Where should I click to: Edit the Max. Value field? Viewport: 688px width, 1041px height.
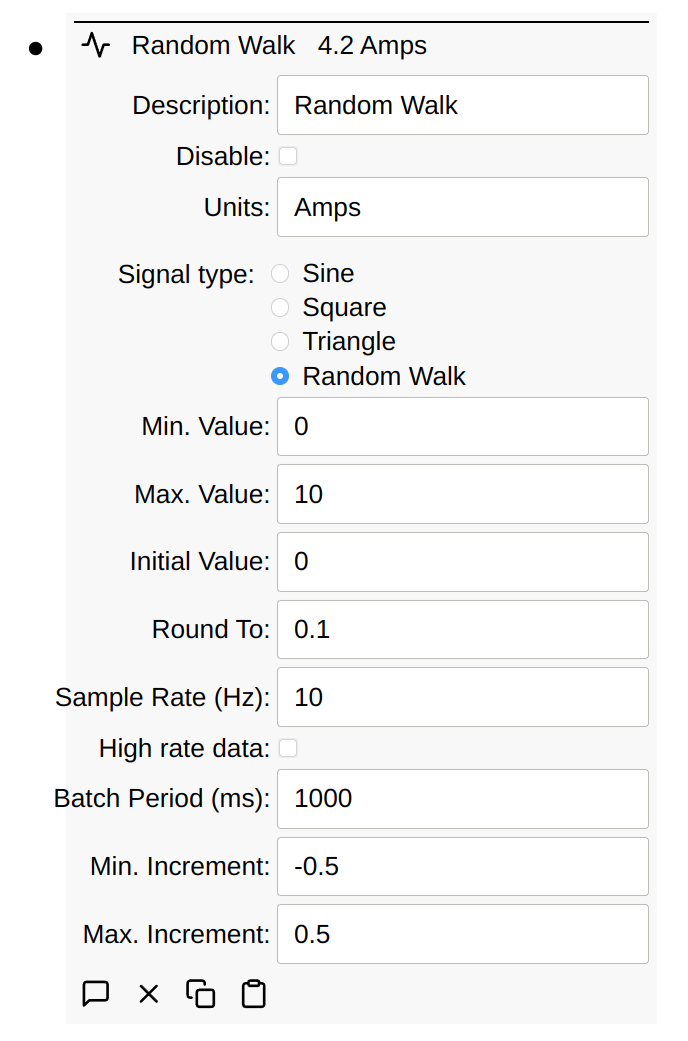[x=462, y=494]
